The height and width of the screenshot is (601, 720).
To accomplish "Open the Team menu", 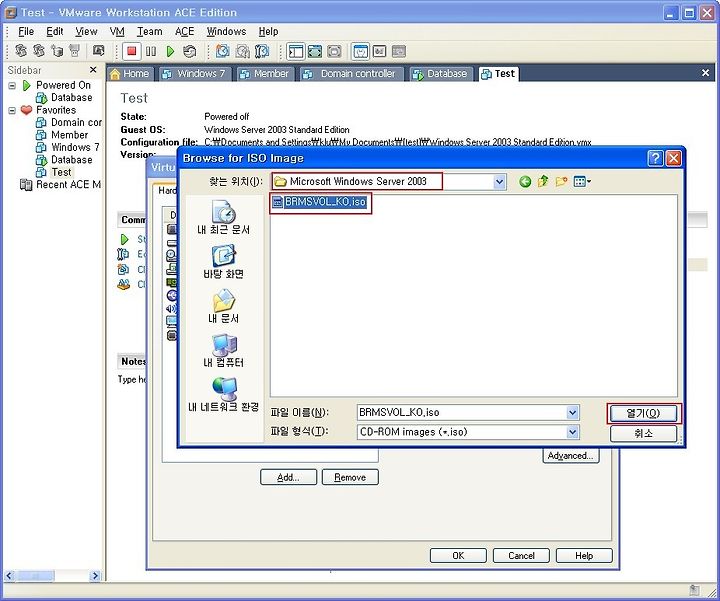I will point(150,32).
